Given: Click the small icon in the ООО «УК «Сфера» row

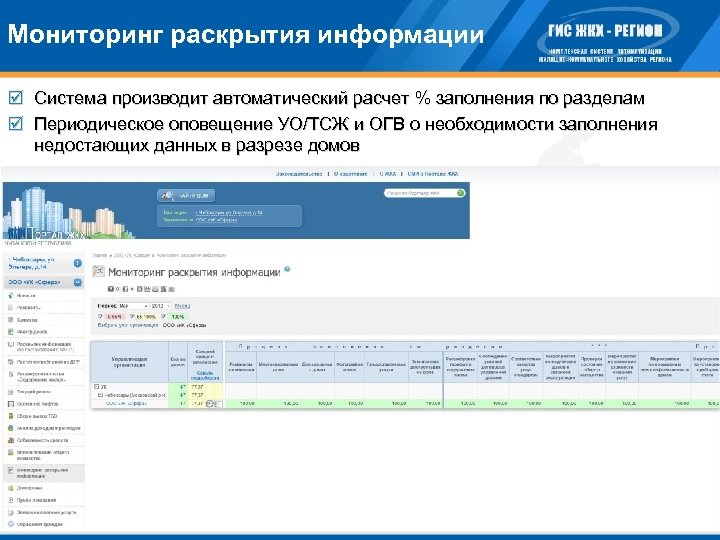Looking at the screenshot, I should point(211,404).
